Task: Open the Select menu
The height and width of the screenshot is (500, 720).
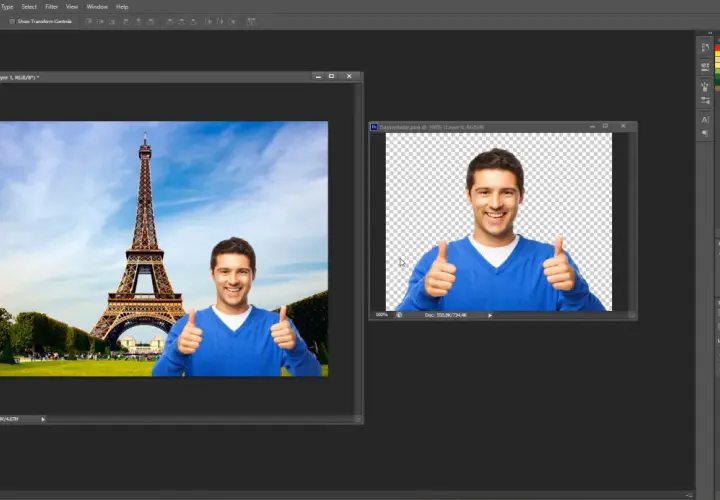Action: (29, 7)
